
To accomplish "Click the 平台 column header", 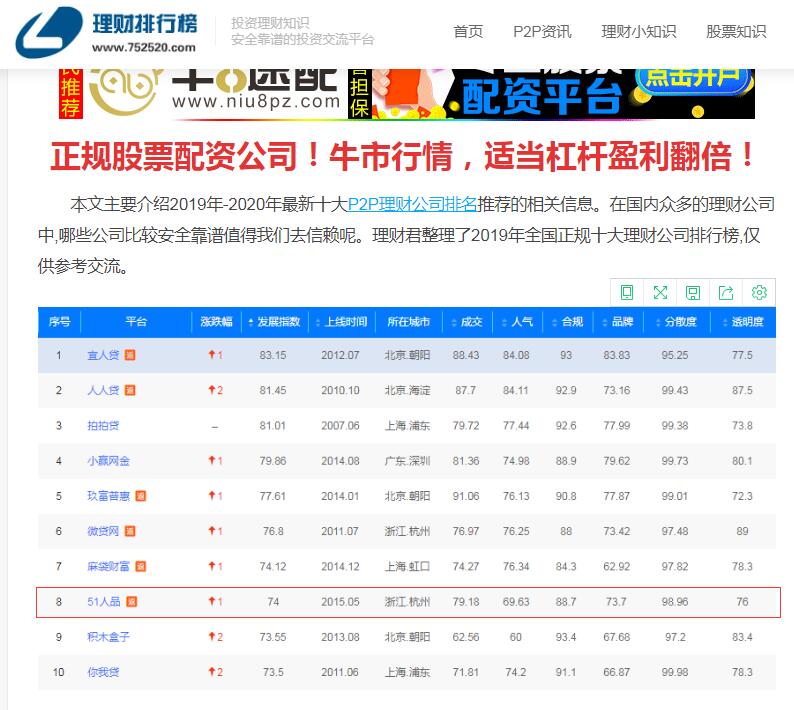I will click(x=136, y=322).
